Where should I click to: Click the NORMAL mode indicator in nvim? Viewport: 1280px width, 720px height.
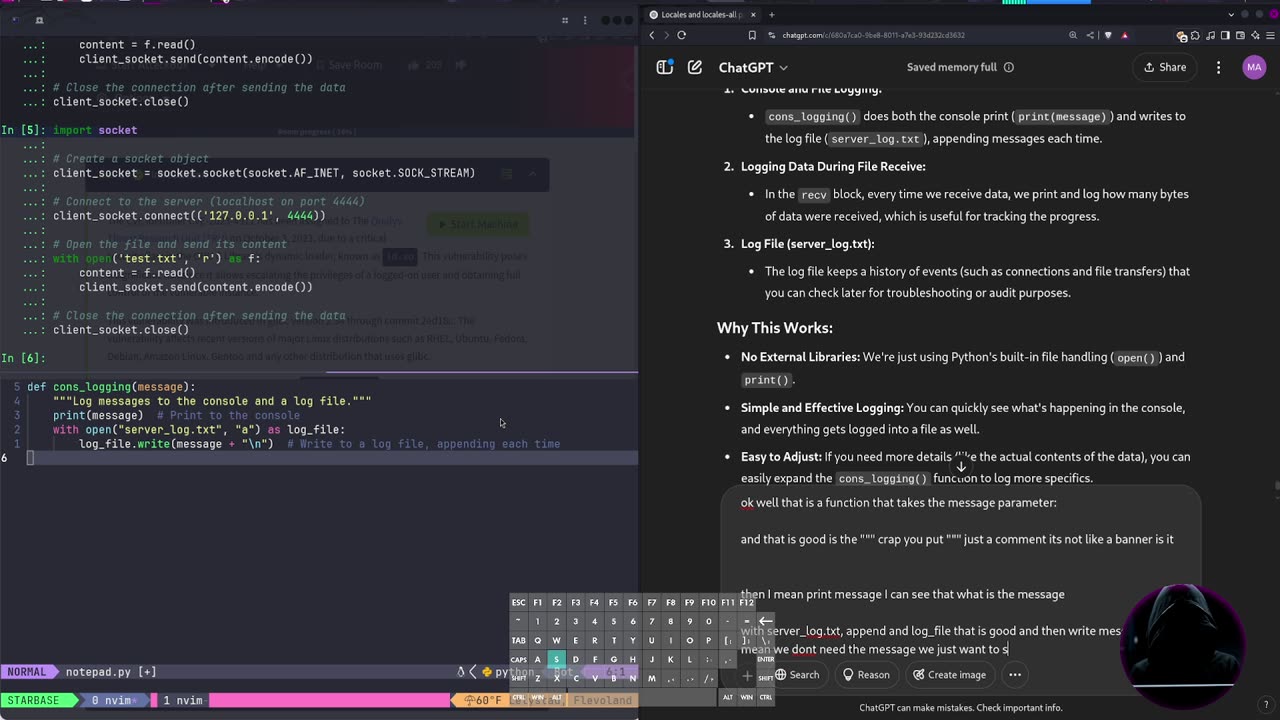[27, 672]
